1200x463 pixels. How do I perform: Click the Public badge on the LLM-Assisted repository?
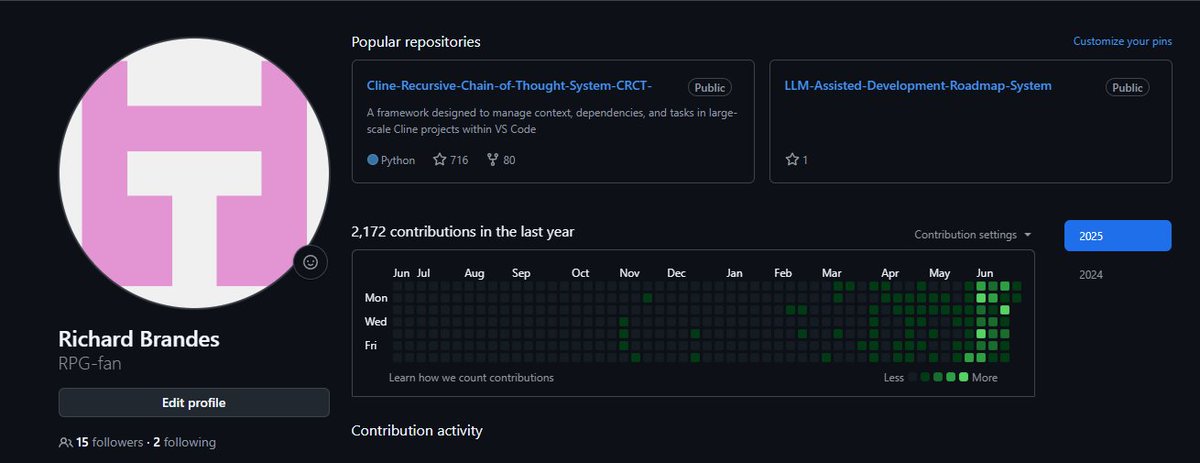1127,88
